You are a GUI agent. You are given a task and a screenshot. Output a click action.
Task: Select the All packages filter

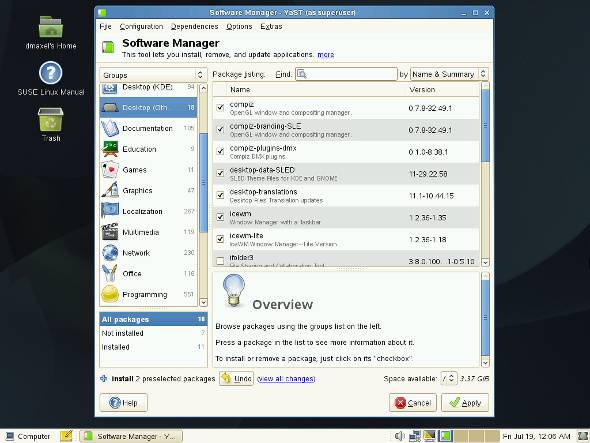tap(153, 319)
